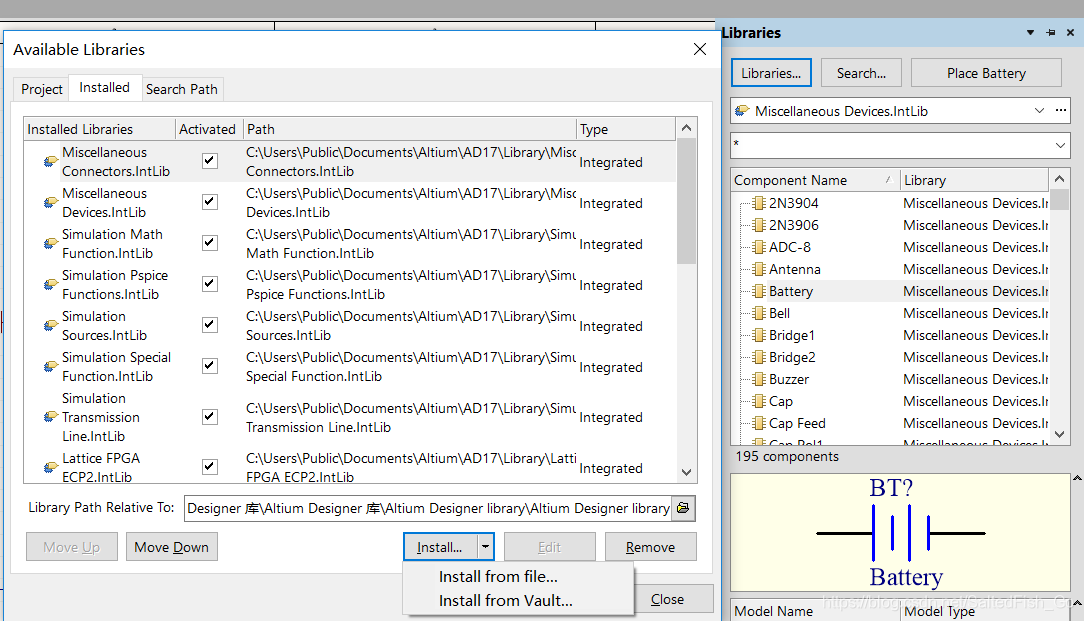Screen dimensions: 1084x621
Task: Click the 2N3904 component icon
Action: pyautogui.click(x=758, y=203)
